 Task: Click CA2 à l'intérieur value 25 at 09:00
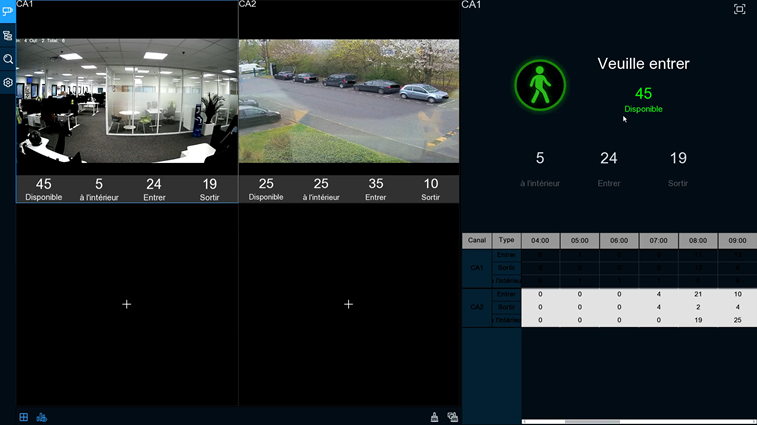click(x=737, y=320)
